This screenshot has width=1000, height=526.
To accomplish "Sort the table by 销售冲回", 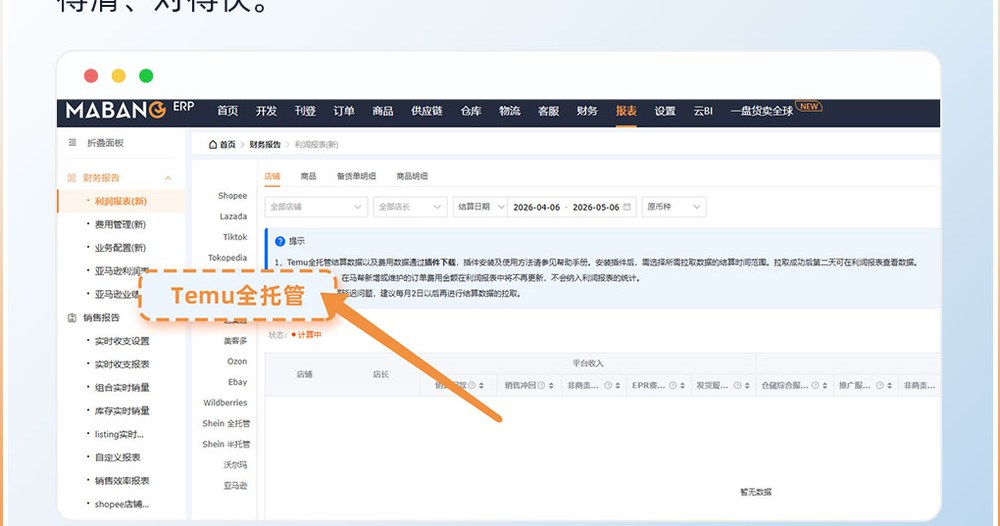I will coord(552,386).
